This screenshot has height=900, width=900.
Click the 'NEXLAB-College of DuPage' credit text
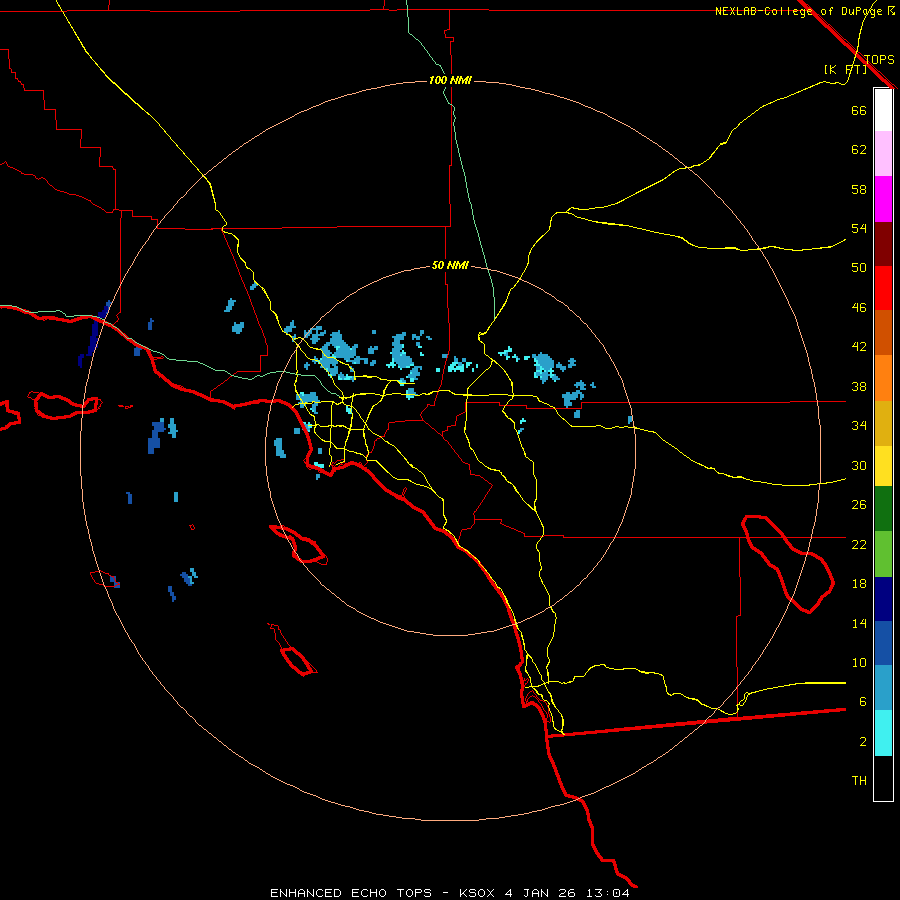pos(798,11)
